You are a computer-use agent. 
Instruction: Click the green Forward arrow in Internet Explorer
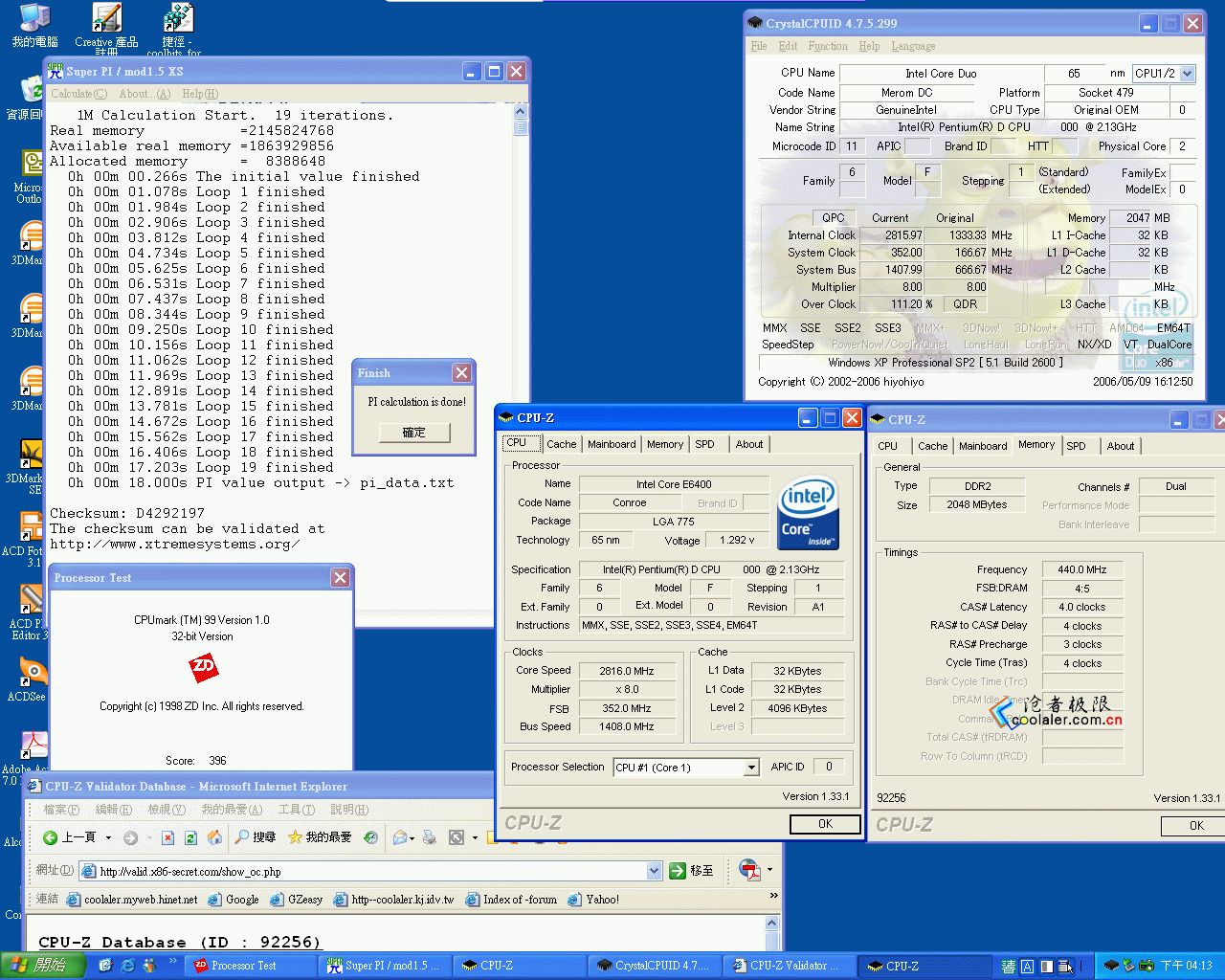click(130, 837)
